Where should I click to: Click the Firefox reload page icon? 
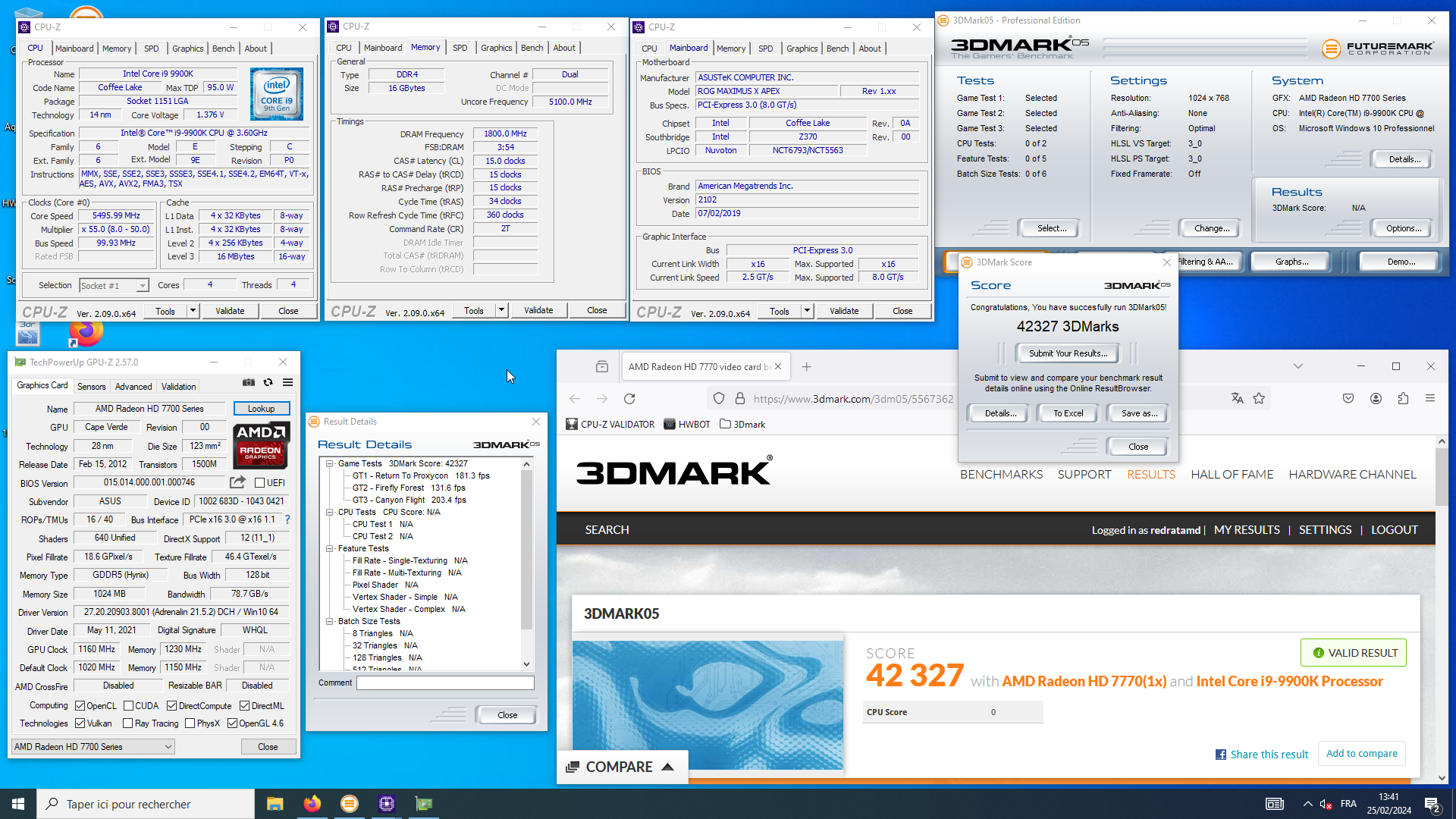[629, 398]
